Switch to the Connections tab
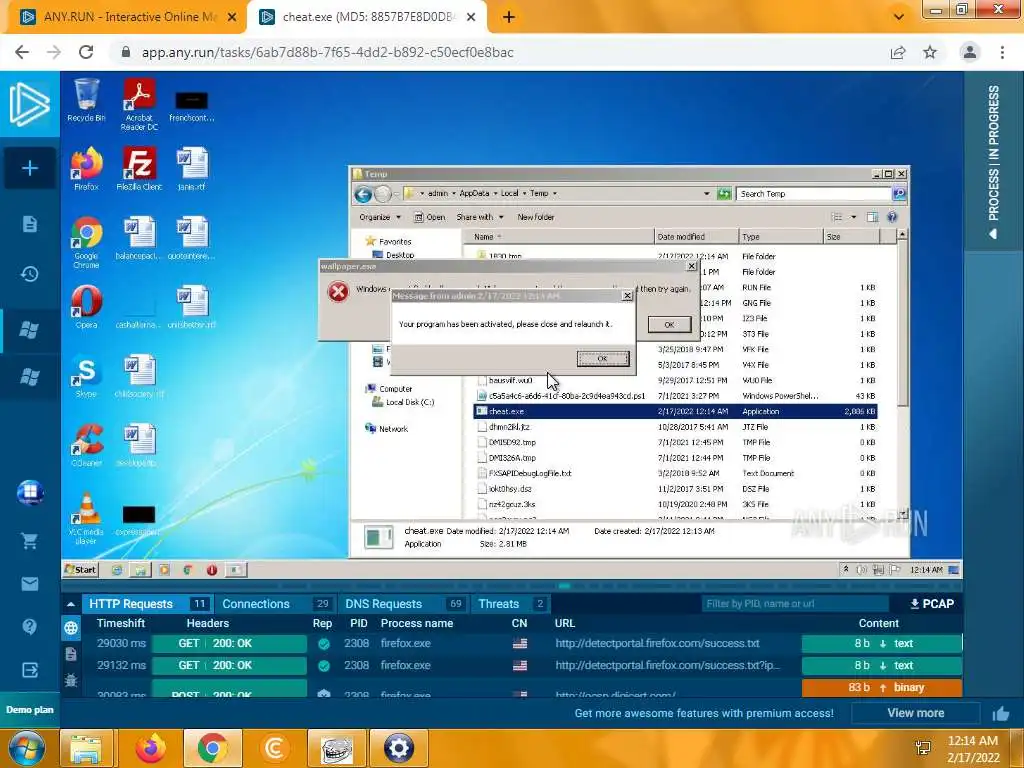This screenshot has width=1024, height=768. tap(275, 604)
